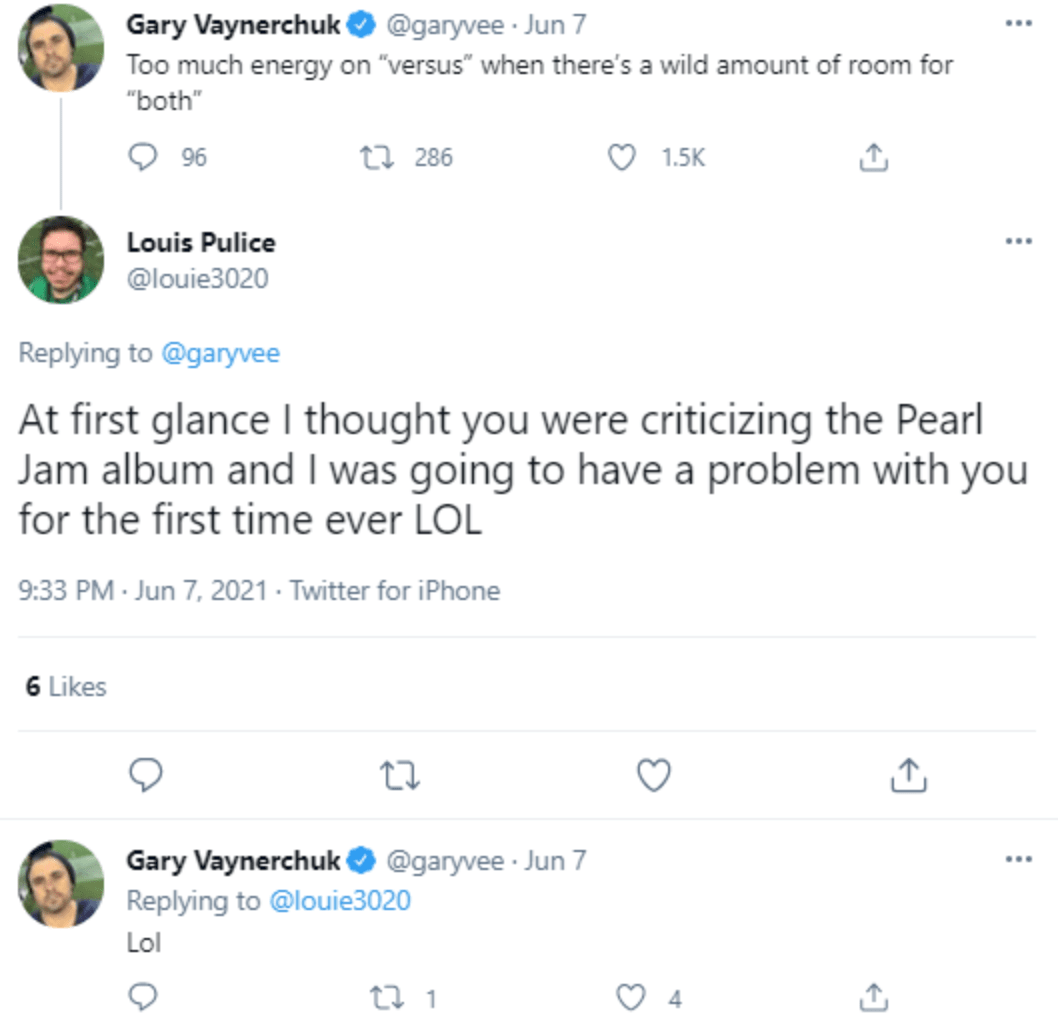
Task: Open more options on Gary's top tweet
Action: coord(1018,24)
